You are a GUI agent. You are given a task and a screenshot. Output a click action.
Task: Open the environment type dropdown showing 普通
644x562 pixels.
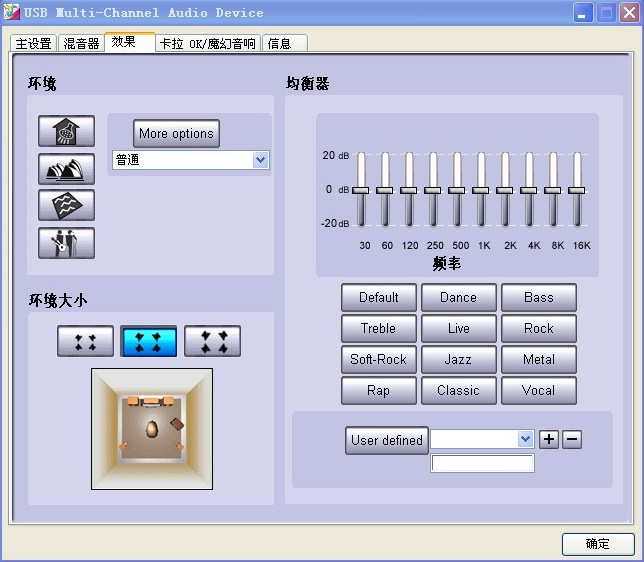[191, 160]
